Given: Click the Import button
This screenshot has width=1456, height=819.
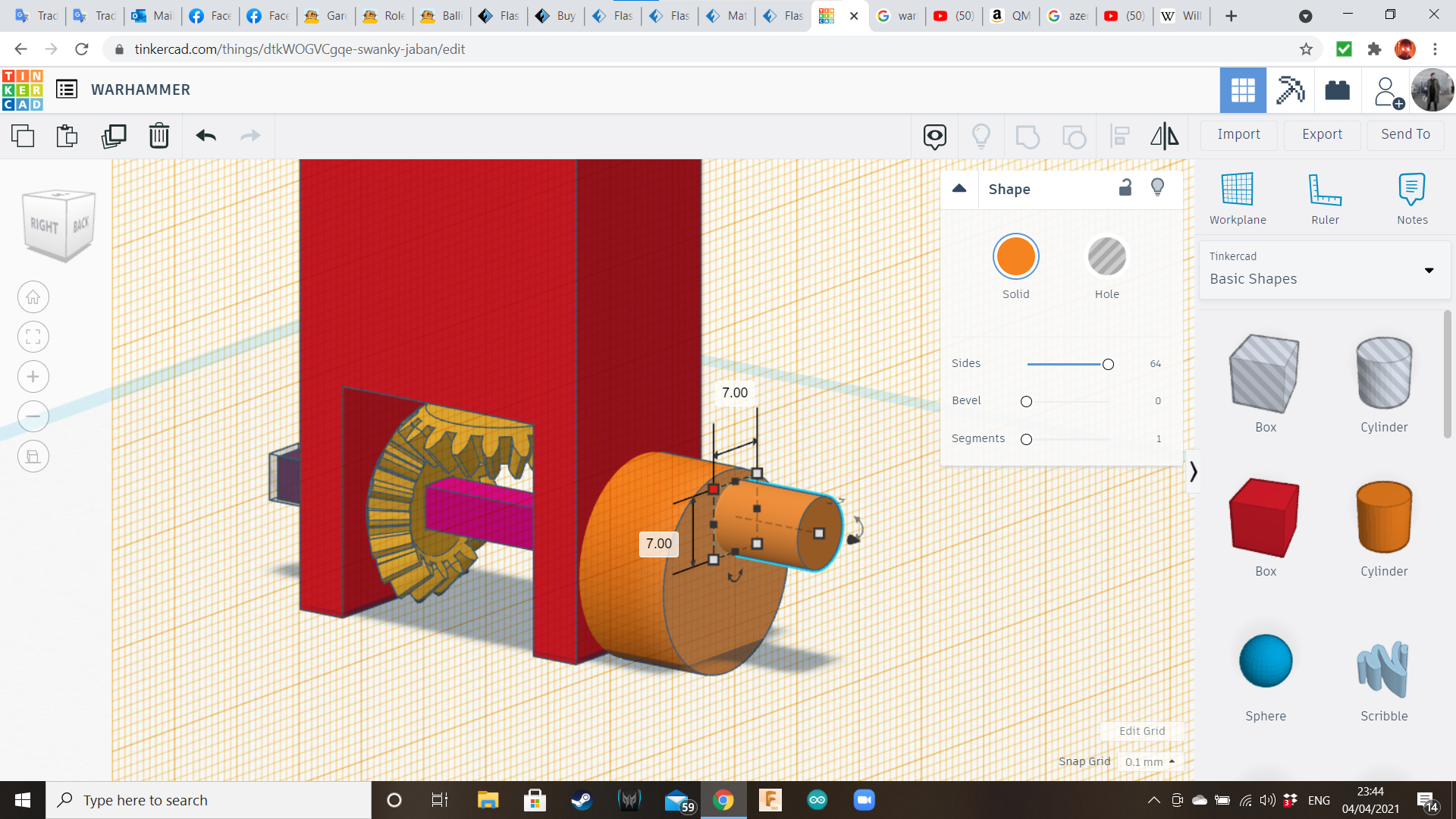Looking at the screenshot, I should click(1238, 134).
